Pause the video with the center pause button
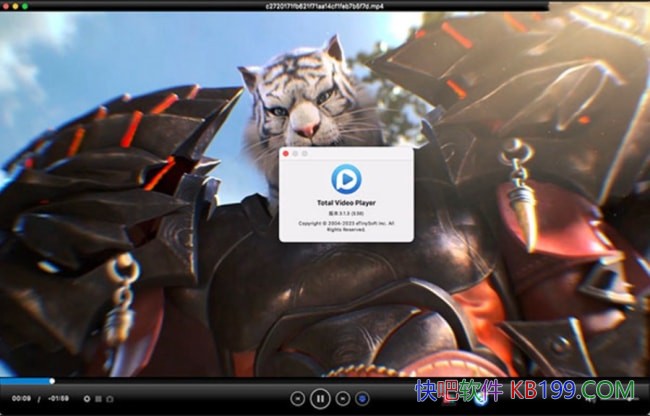 [319, 398]
